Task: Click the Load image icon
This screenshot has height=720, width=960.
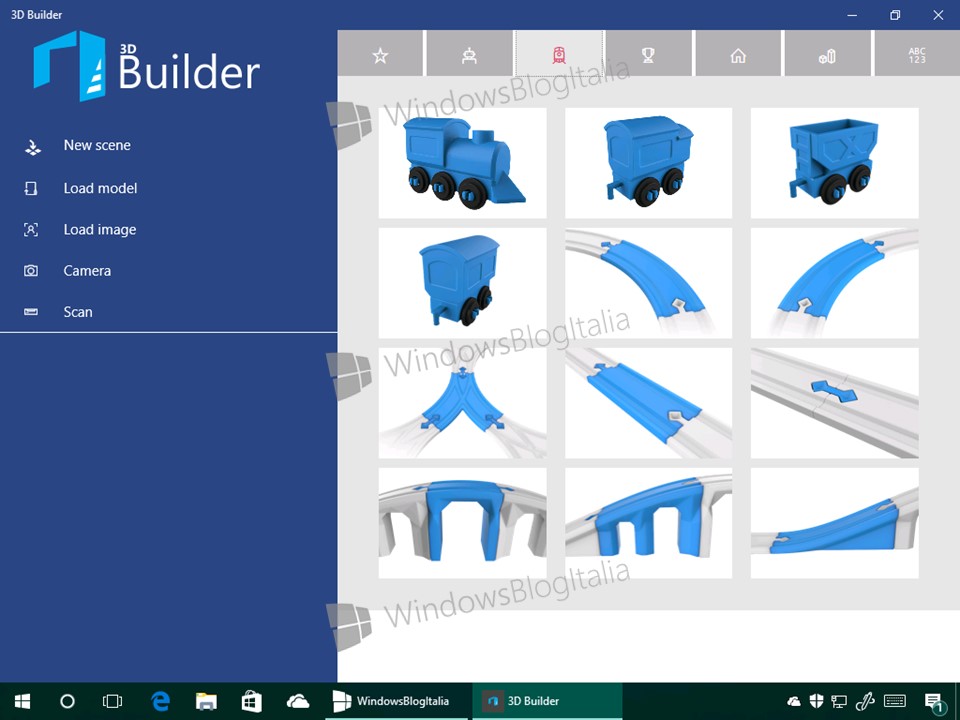Action: pyautogui.click(x=31, y=230)
